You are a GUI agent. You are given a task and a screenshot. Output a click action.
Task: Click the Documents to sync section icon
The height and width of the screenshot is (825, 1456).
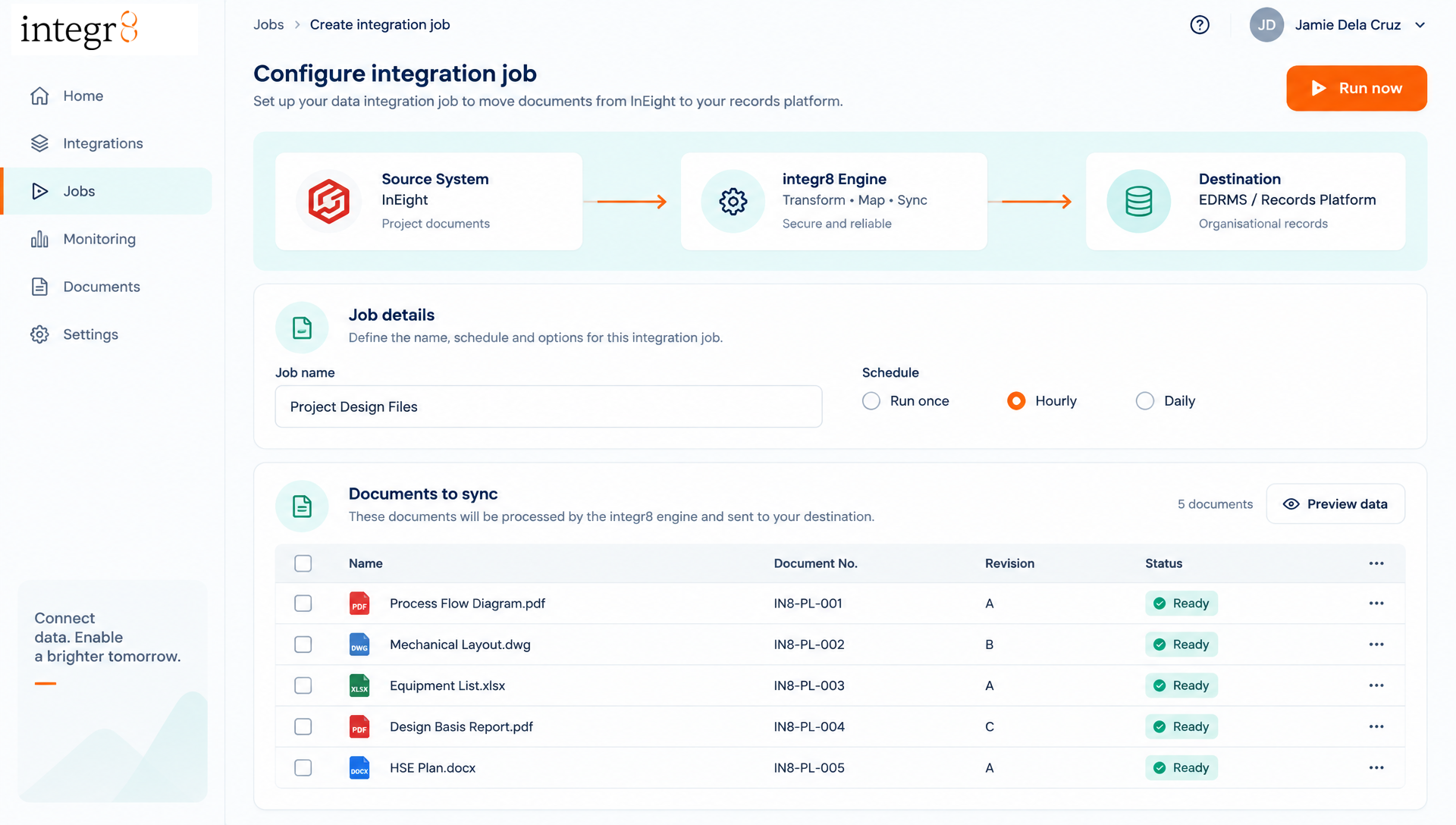[302, 506]
